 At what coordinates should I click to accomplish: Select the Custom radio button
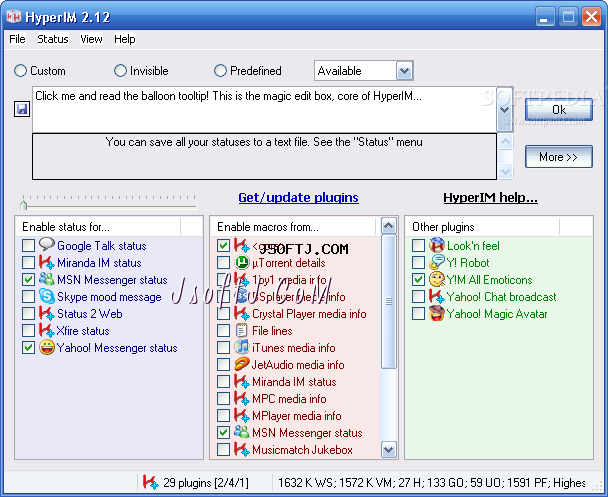tap(20, 71)
